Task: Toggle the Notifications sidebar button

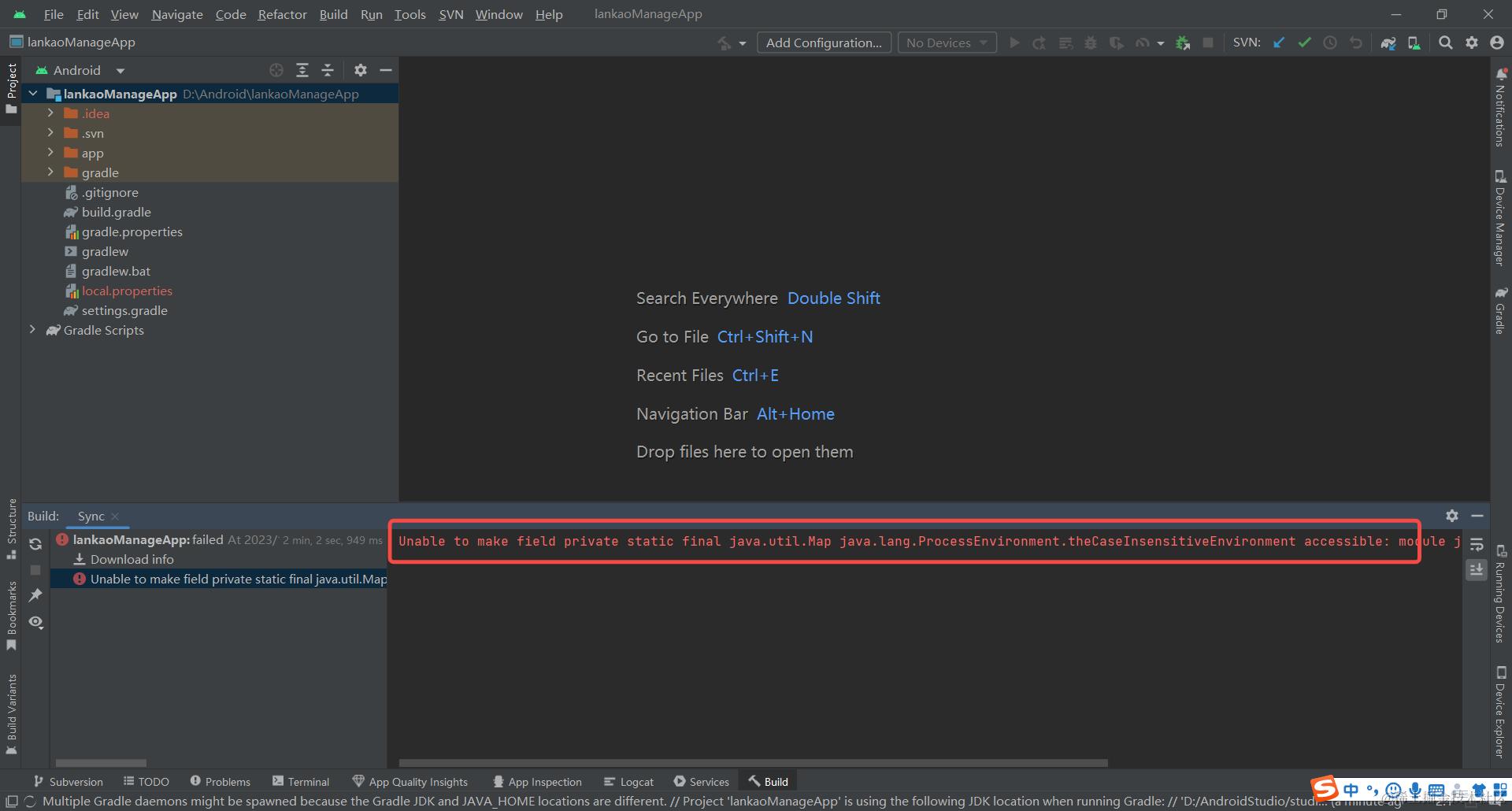Action: coord(1501,108)
